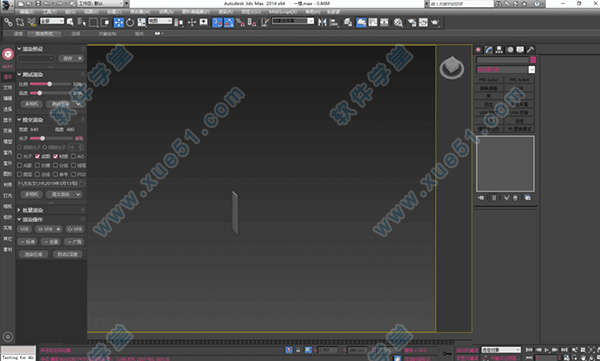This screenshot has width=600, height=361.
Task: Open the Utilities hammer panel icon
Action: click(x=530, y=50)
